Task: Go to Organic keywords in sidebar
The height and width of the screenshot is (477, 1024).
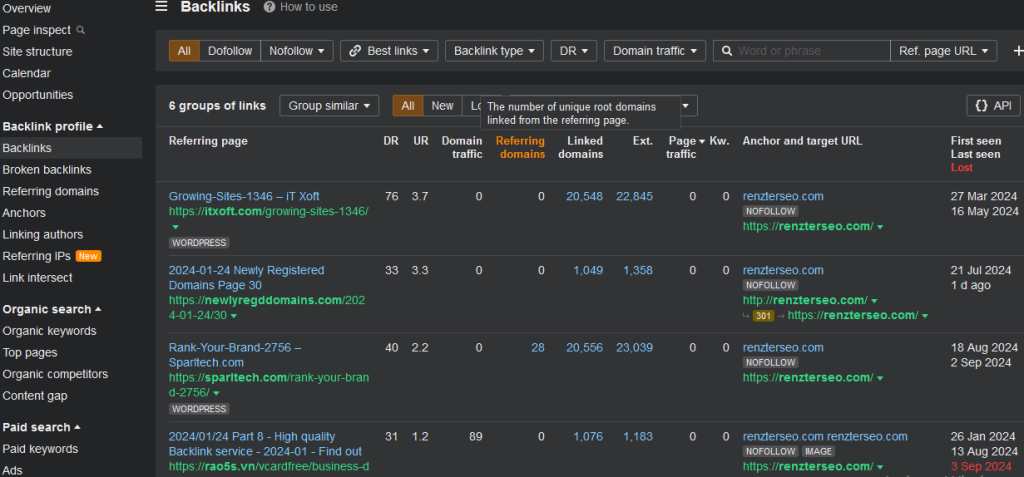Action: (x=49, y=331)
